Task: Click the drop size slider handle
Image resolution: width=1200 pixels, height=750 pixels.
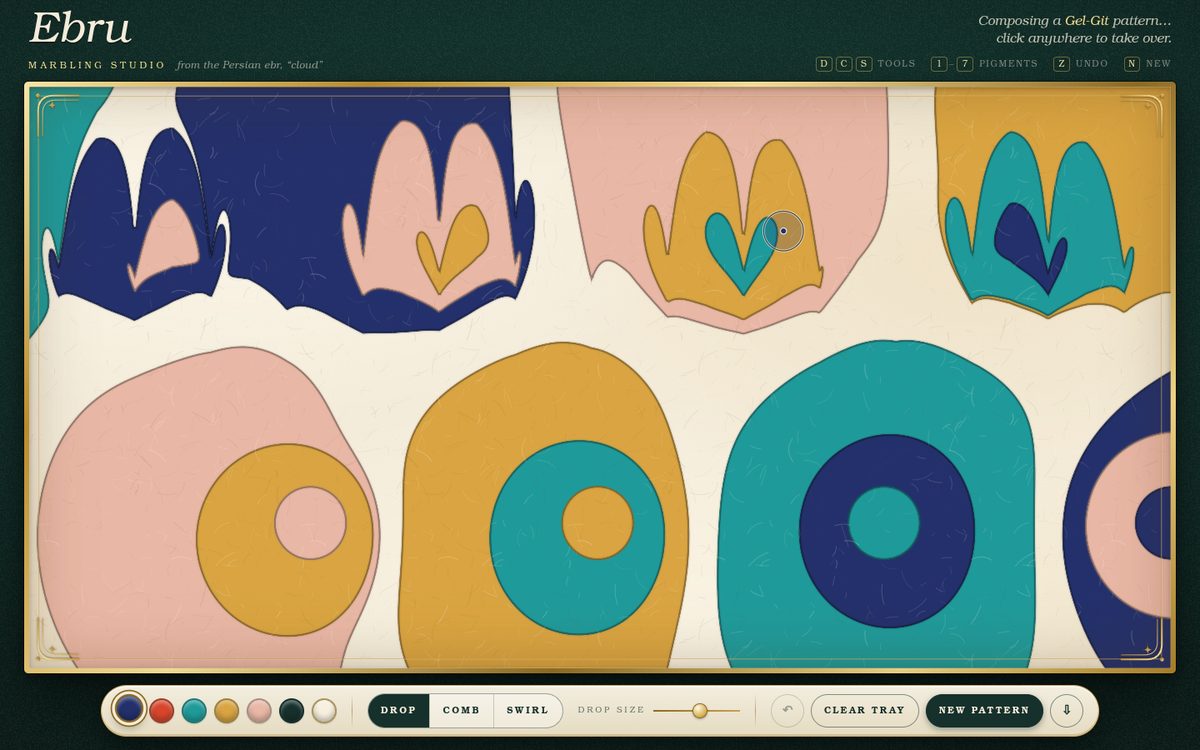Action: (700, 710)
